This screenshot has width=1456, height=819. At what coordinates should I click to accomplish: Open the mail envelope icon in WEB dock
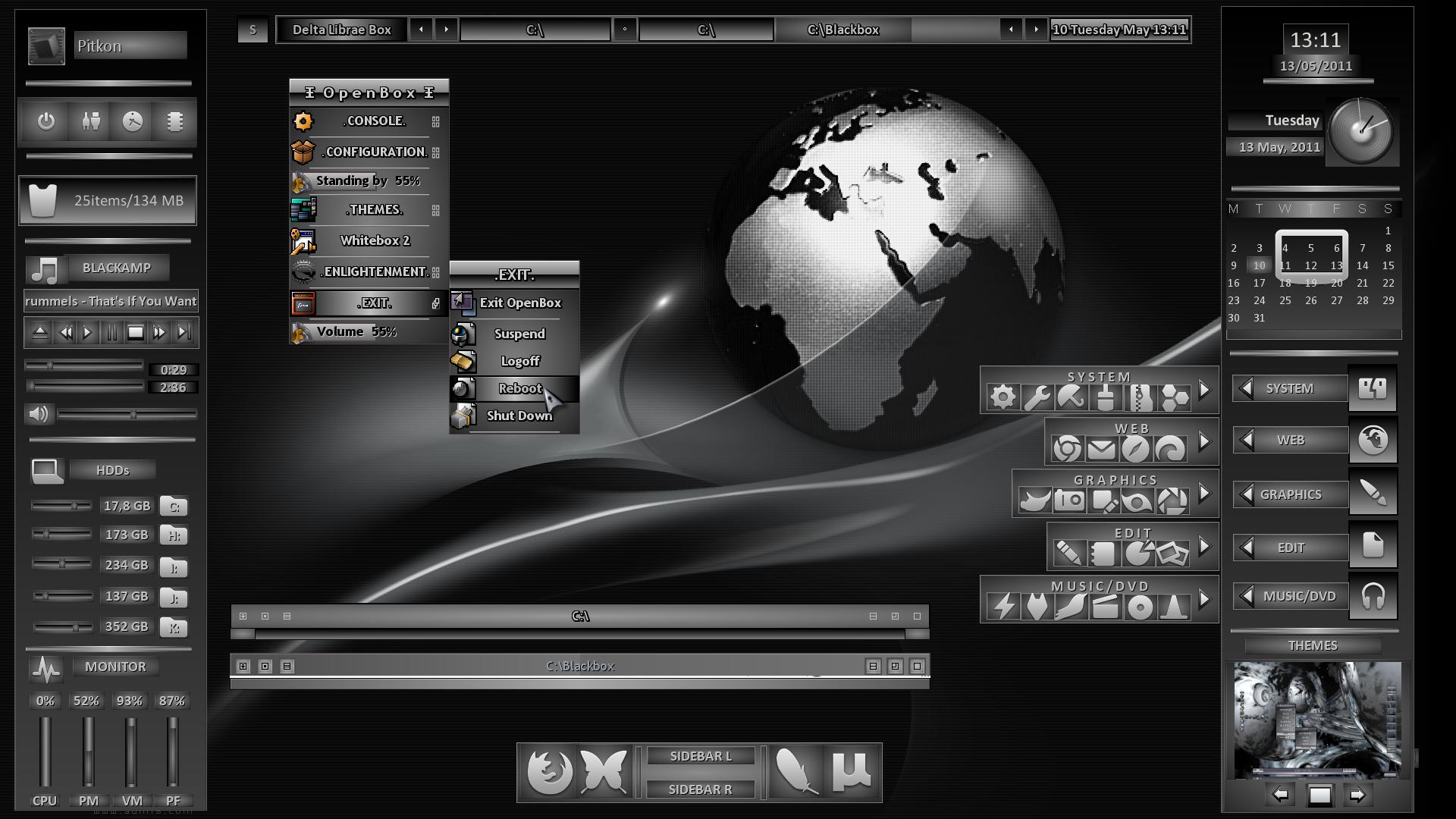tap(1101, 449)
